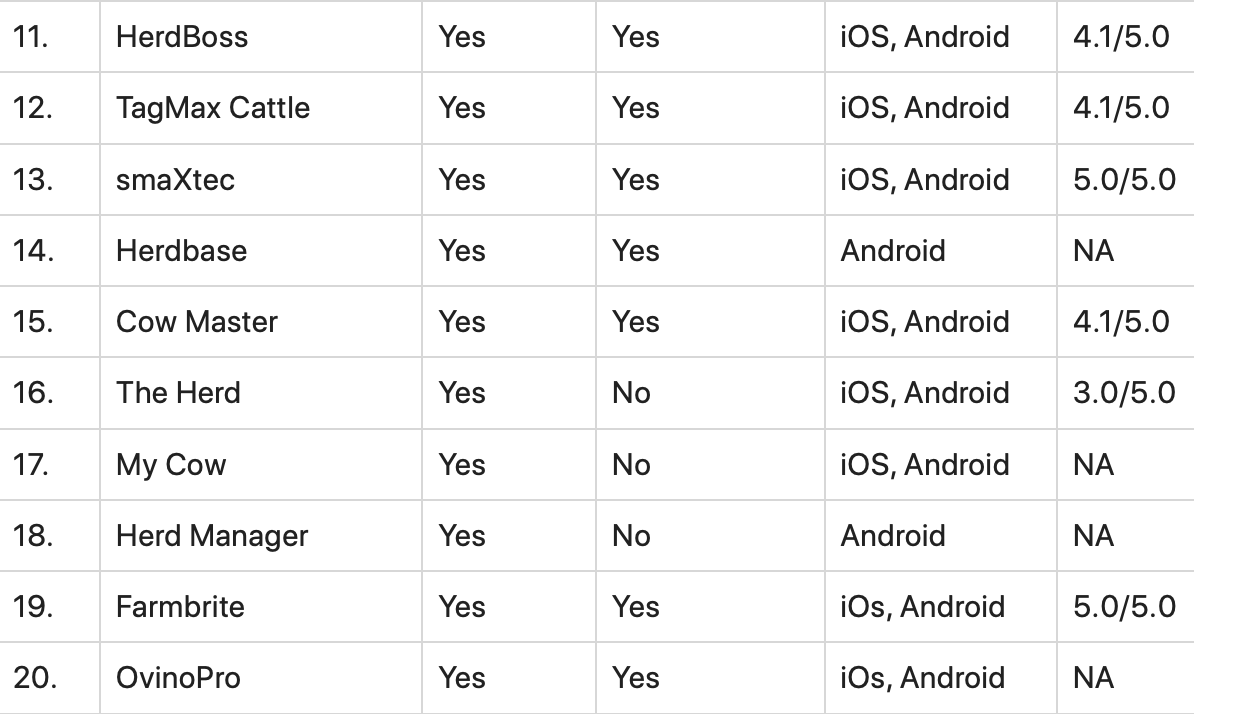
Task: Click the smaXtec app name
Action: [x=175, y=180]
